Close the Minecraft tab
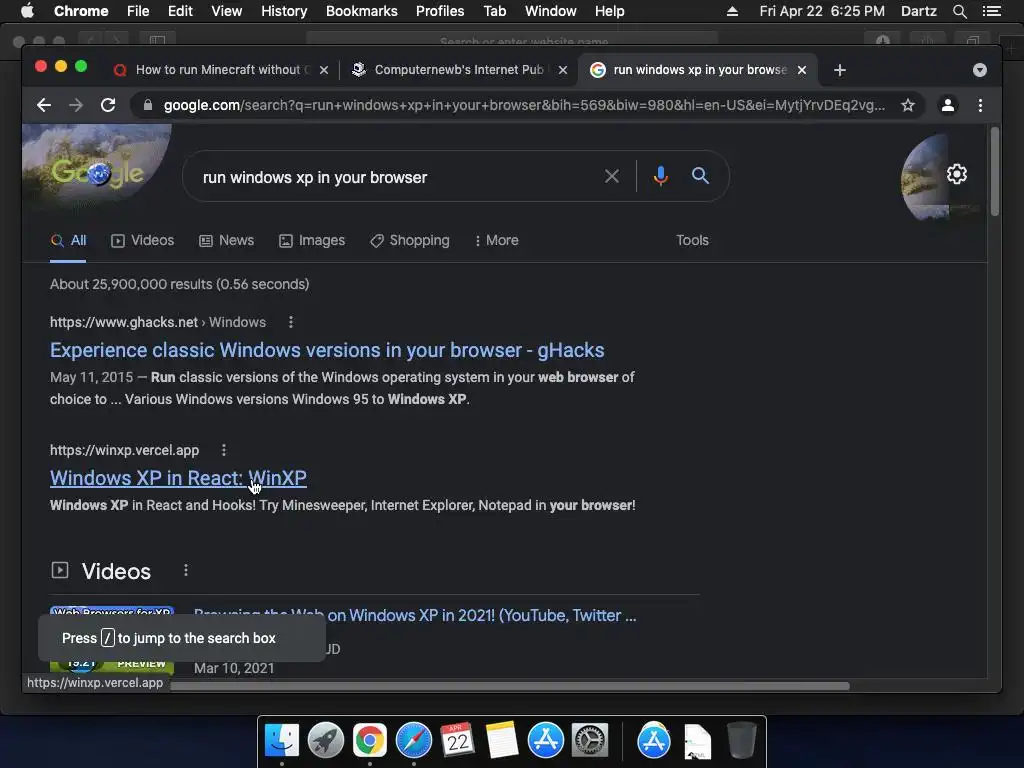This screenshot has height=768, width=1024. tap(324, 70)
